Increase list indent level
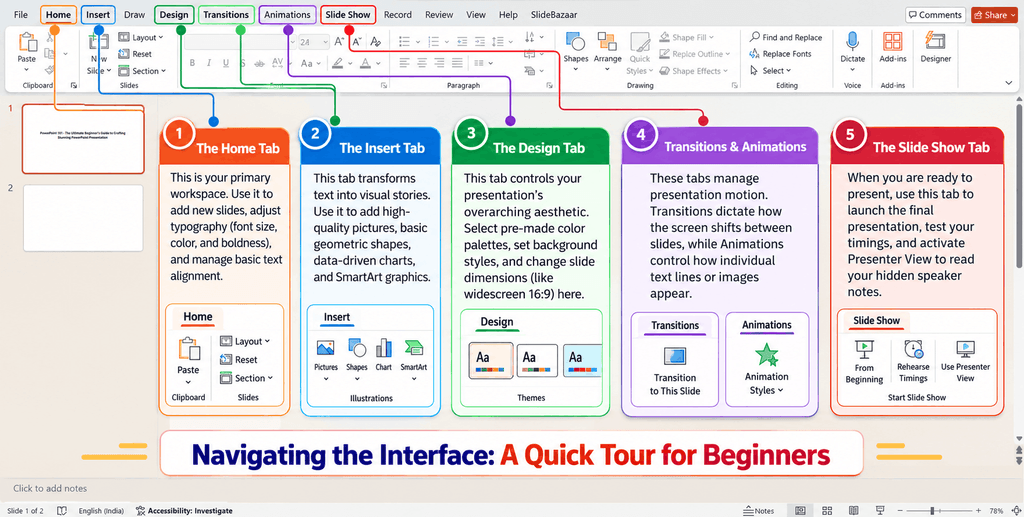 pyautogui.click(x=480, y=41)
